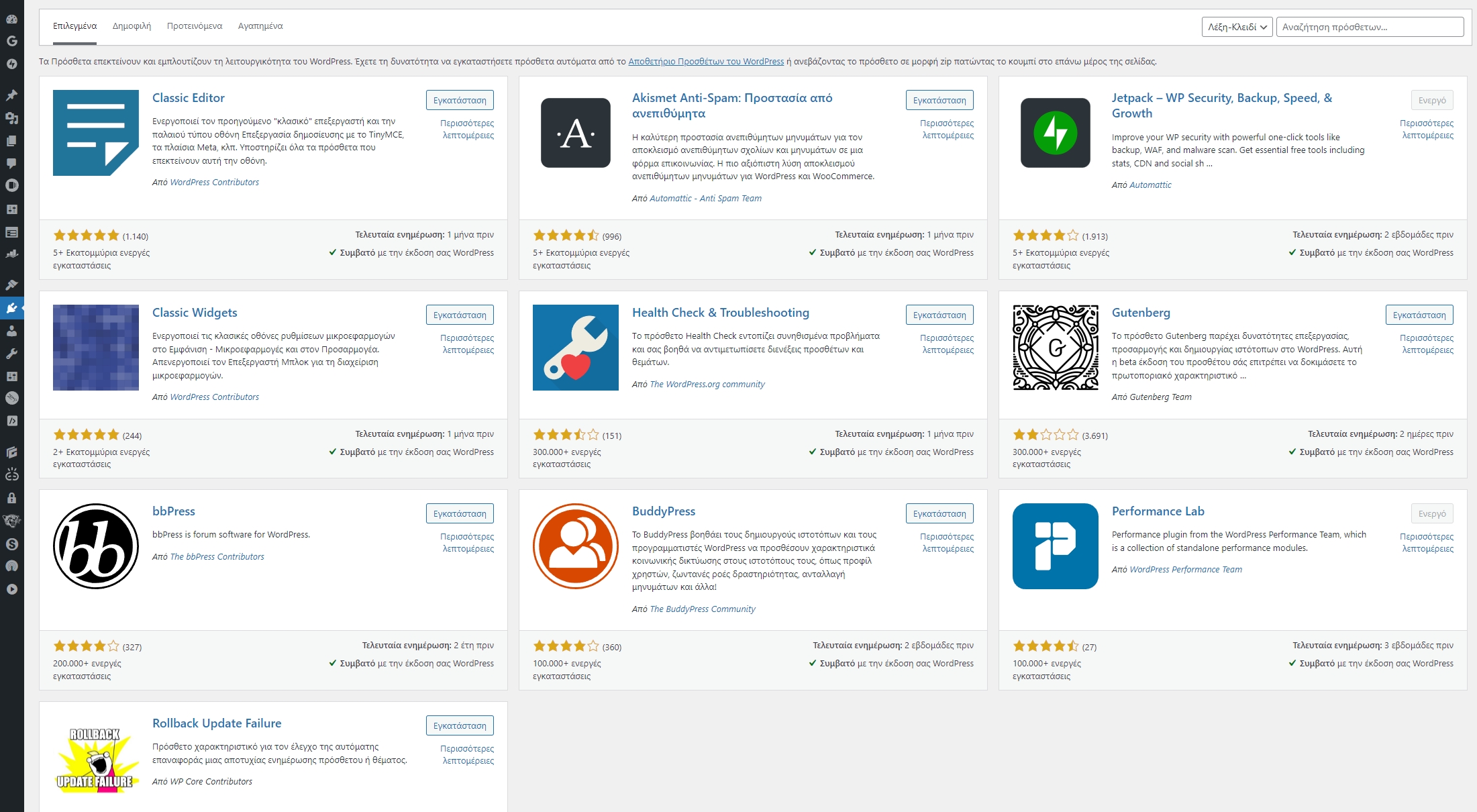Open the Αγαπημένα tab
1477x812 pixels.
click(260, 26)
